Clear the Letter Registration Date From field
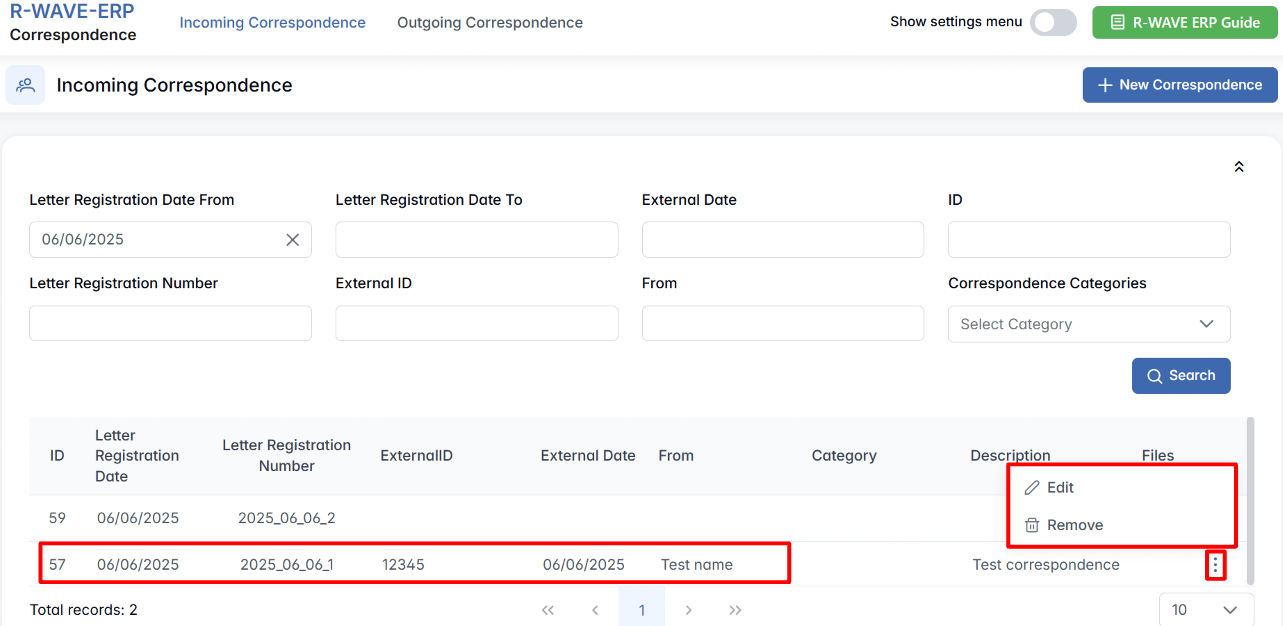Screen dimensions: 1283x626 [x=292, y=240]
